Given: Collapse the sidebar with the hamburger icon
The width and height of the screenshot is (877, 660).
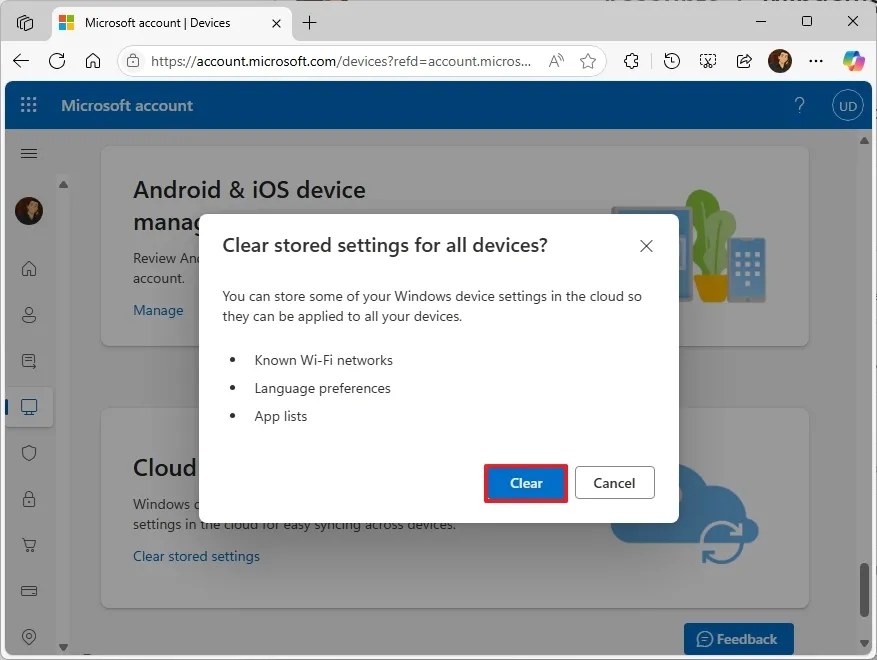Looking at the screenshot, I should [x=28, y=153].
